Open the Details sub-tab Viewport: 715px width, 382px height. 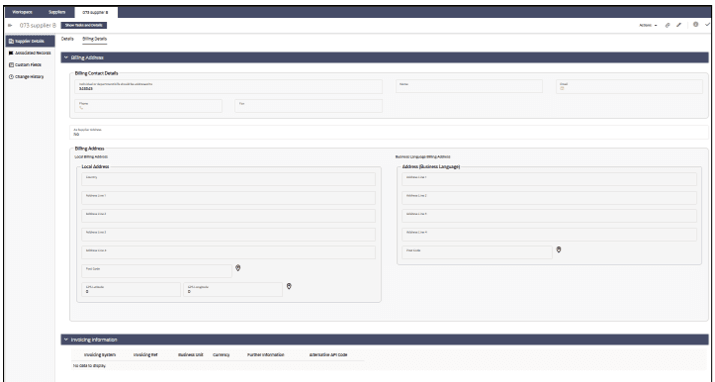point(67,39)
